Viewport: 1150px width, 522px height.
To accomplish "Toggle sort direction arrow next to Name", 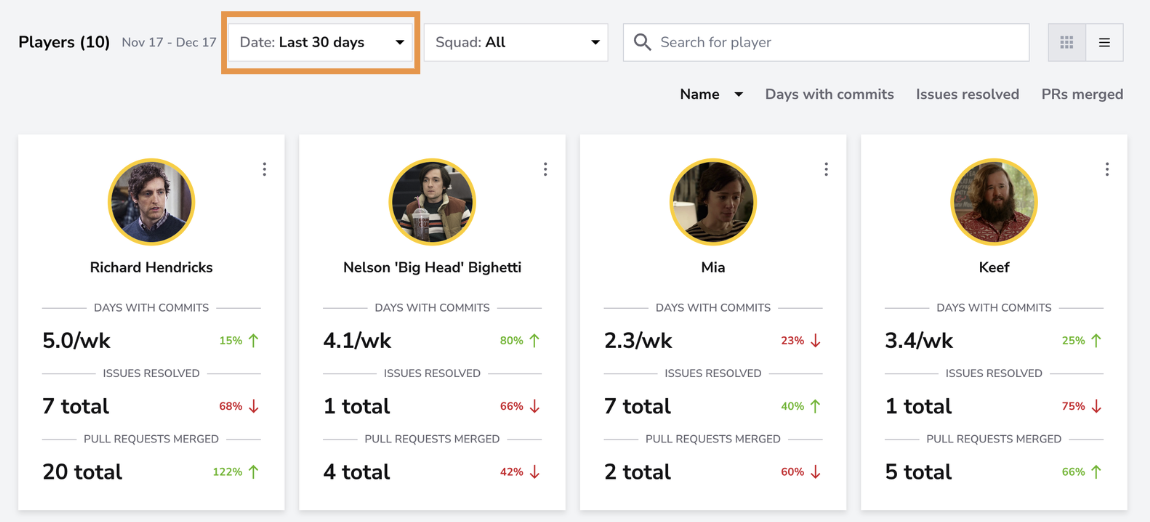I will click(739, 95).
